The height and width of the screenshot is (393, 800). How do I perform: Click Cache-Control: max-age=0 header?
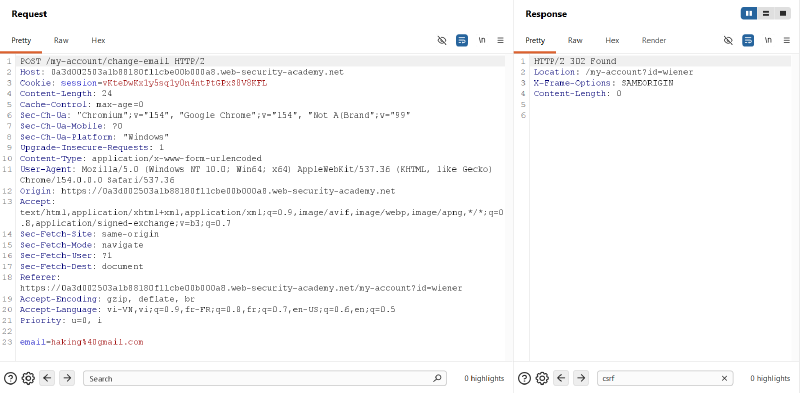click(82, 105)
